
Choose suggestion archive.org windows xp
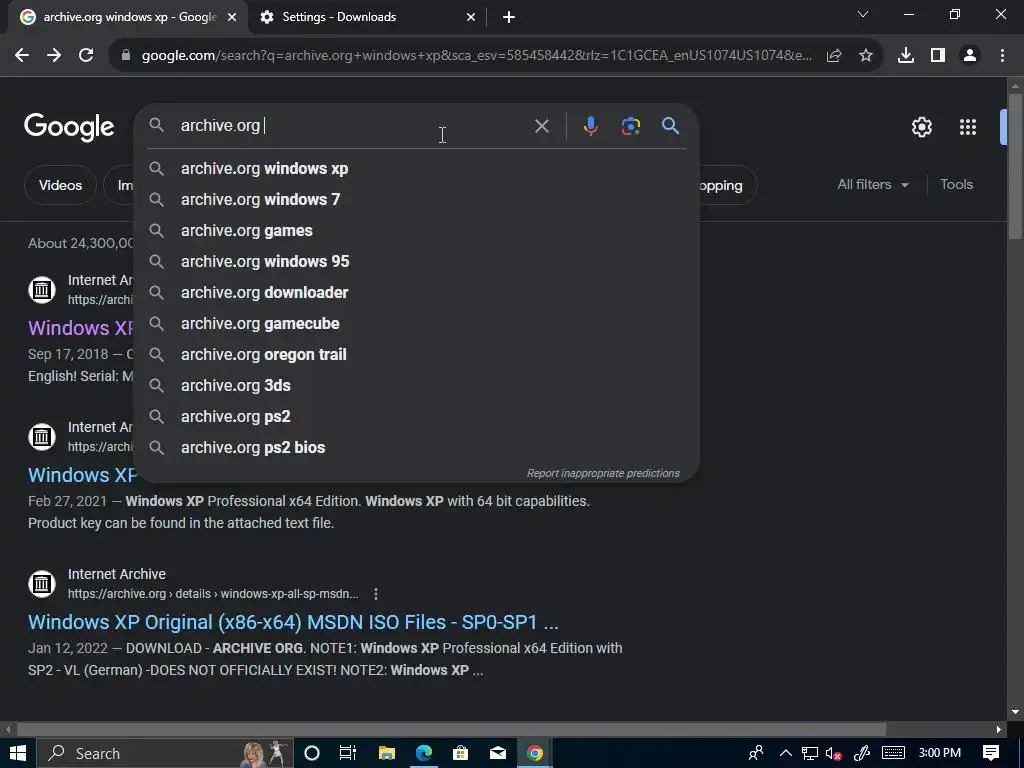[x=416, y=168]
